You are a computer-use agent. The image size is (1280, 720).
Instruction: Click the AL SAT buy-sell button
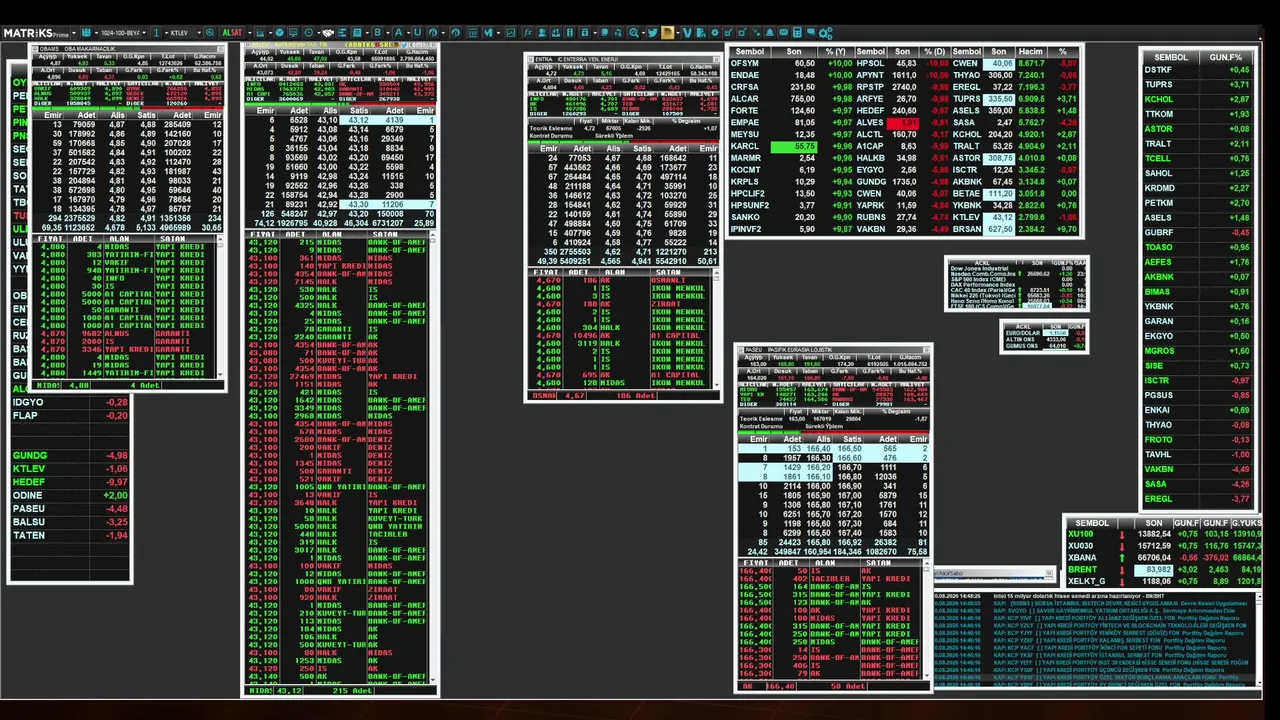click(x=232, y=33)
